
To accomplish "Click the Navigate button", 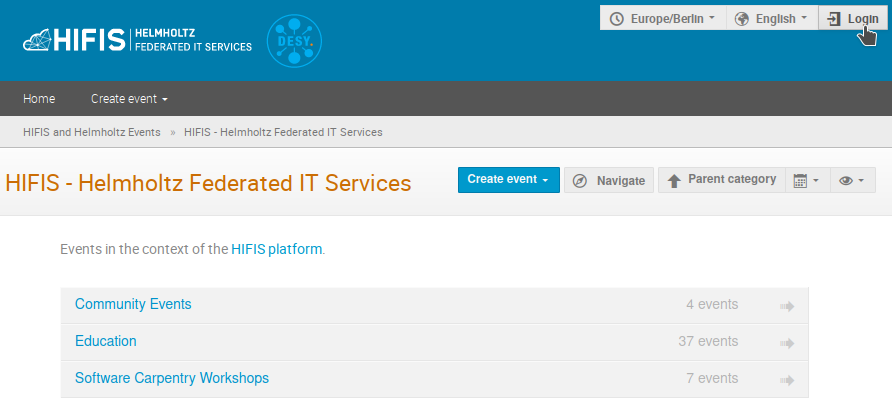I will pyautogui.click(x=609, y=180).
